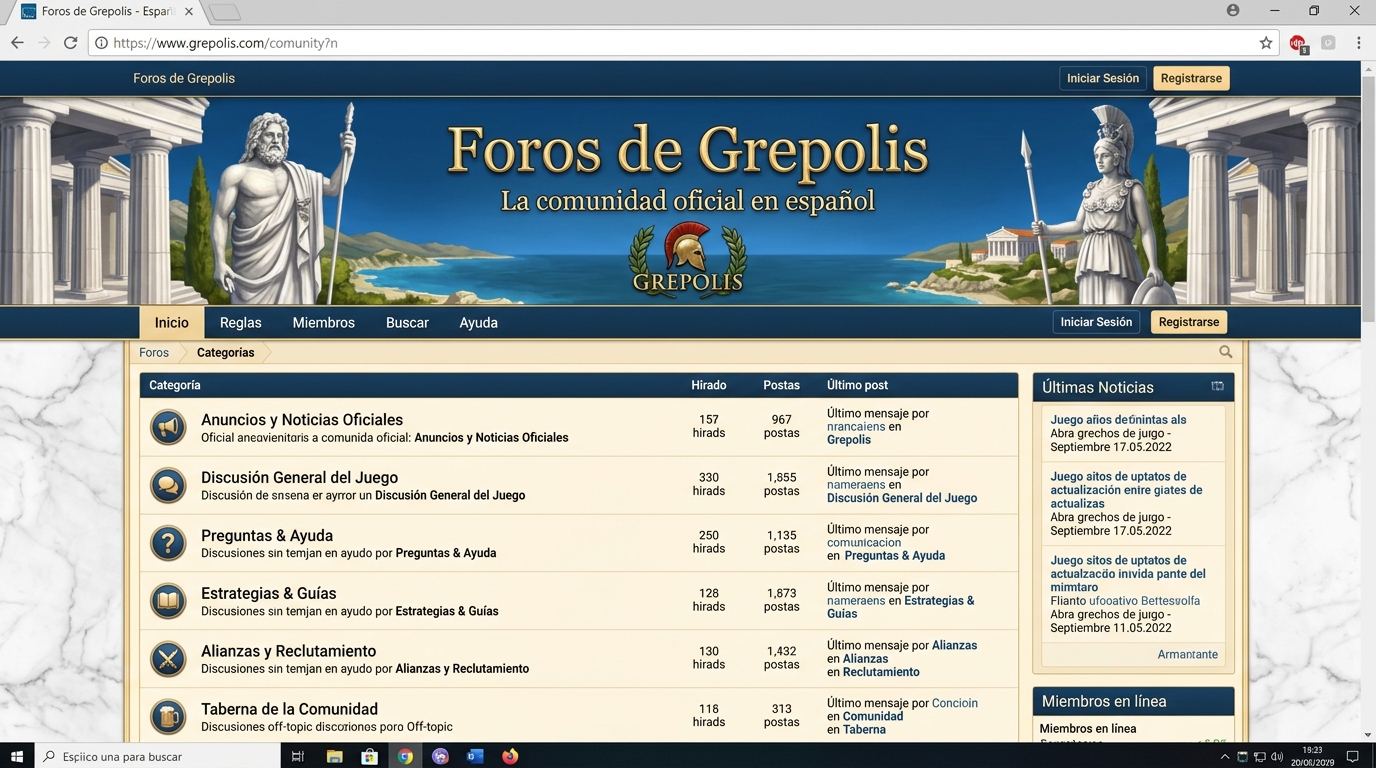Open Outlook from the taskbar
The width and height of the screenshot is (1376, 768).
(475, 757)
